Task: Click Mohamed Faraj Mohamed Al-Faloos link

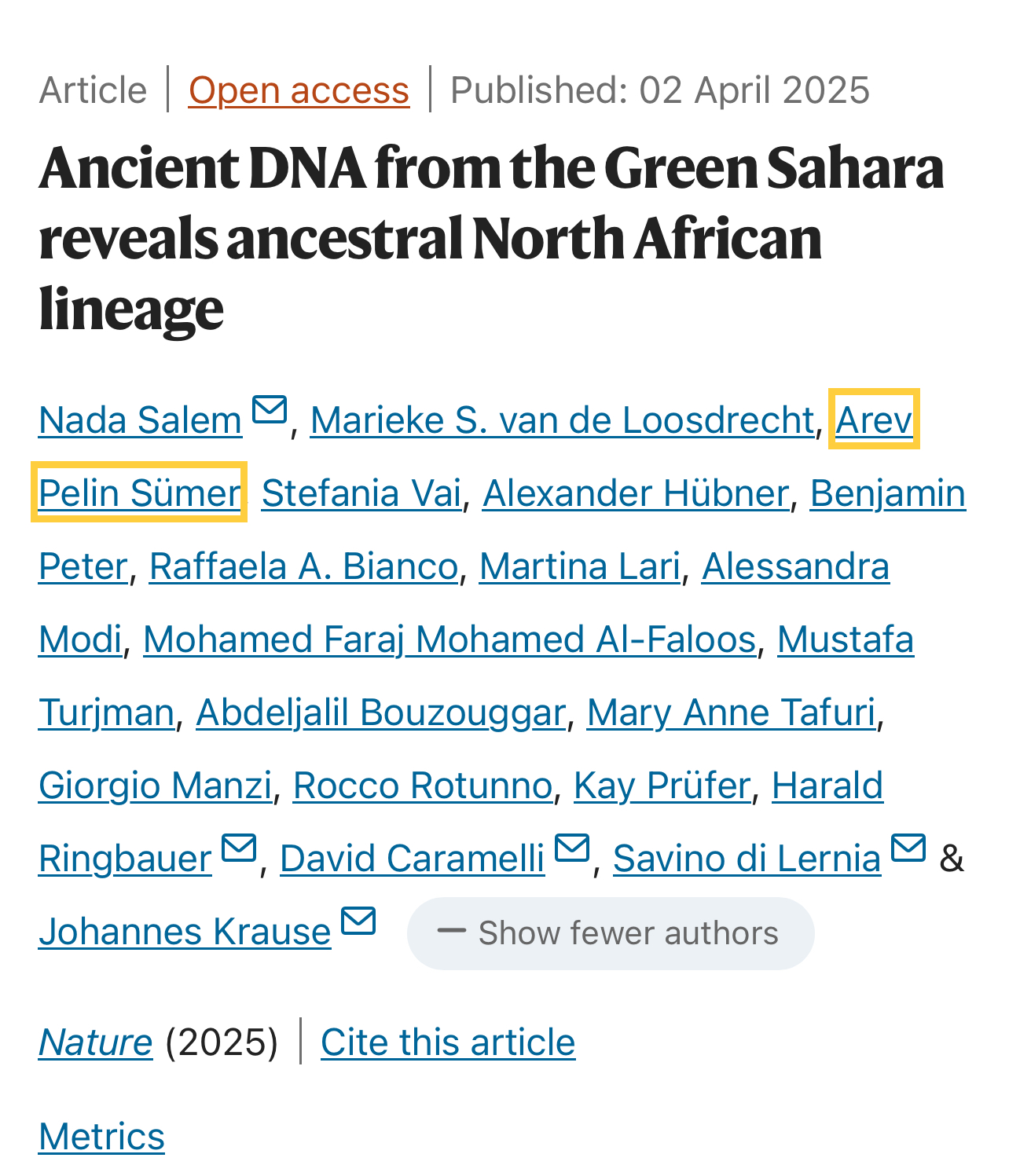Action: point(449,639)
